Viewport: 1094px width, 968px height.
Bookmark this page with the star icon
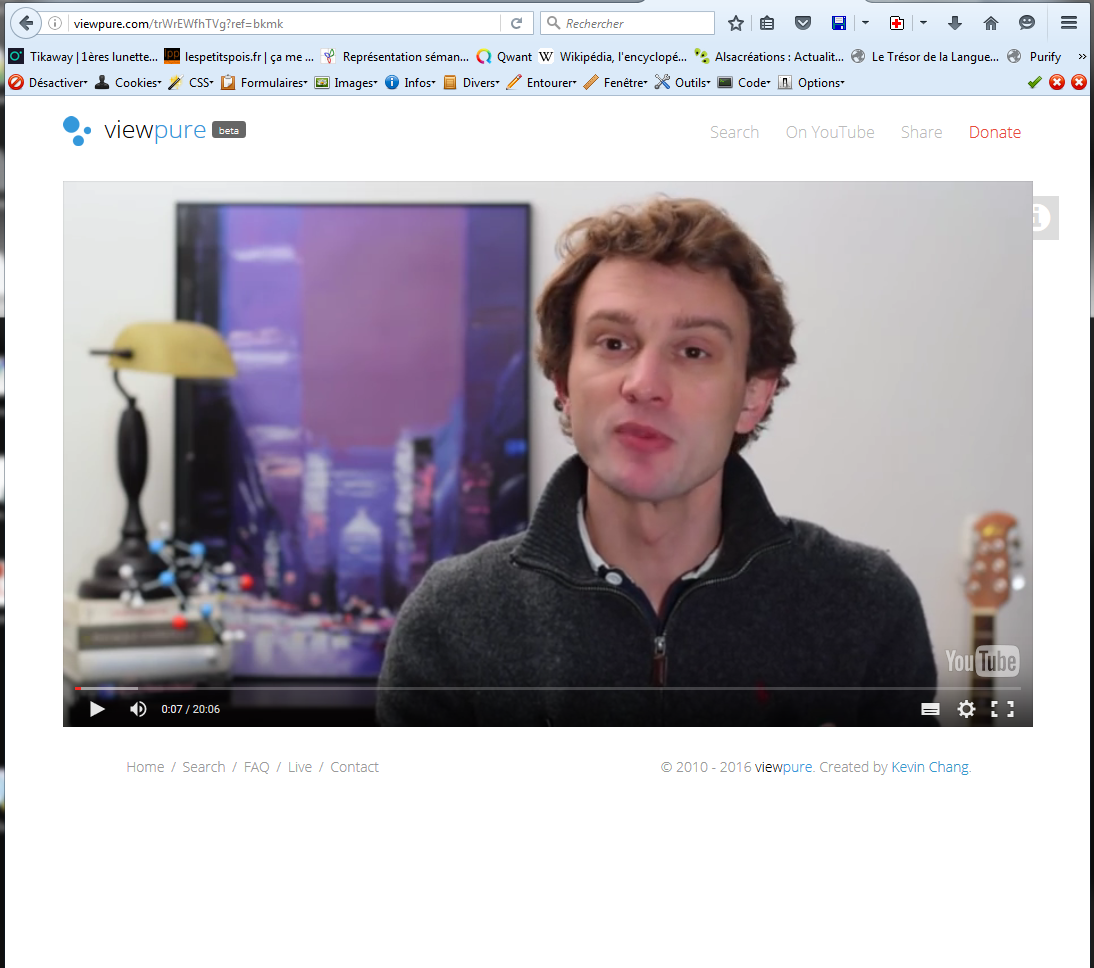coord(735,23)
